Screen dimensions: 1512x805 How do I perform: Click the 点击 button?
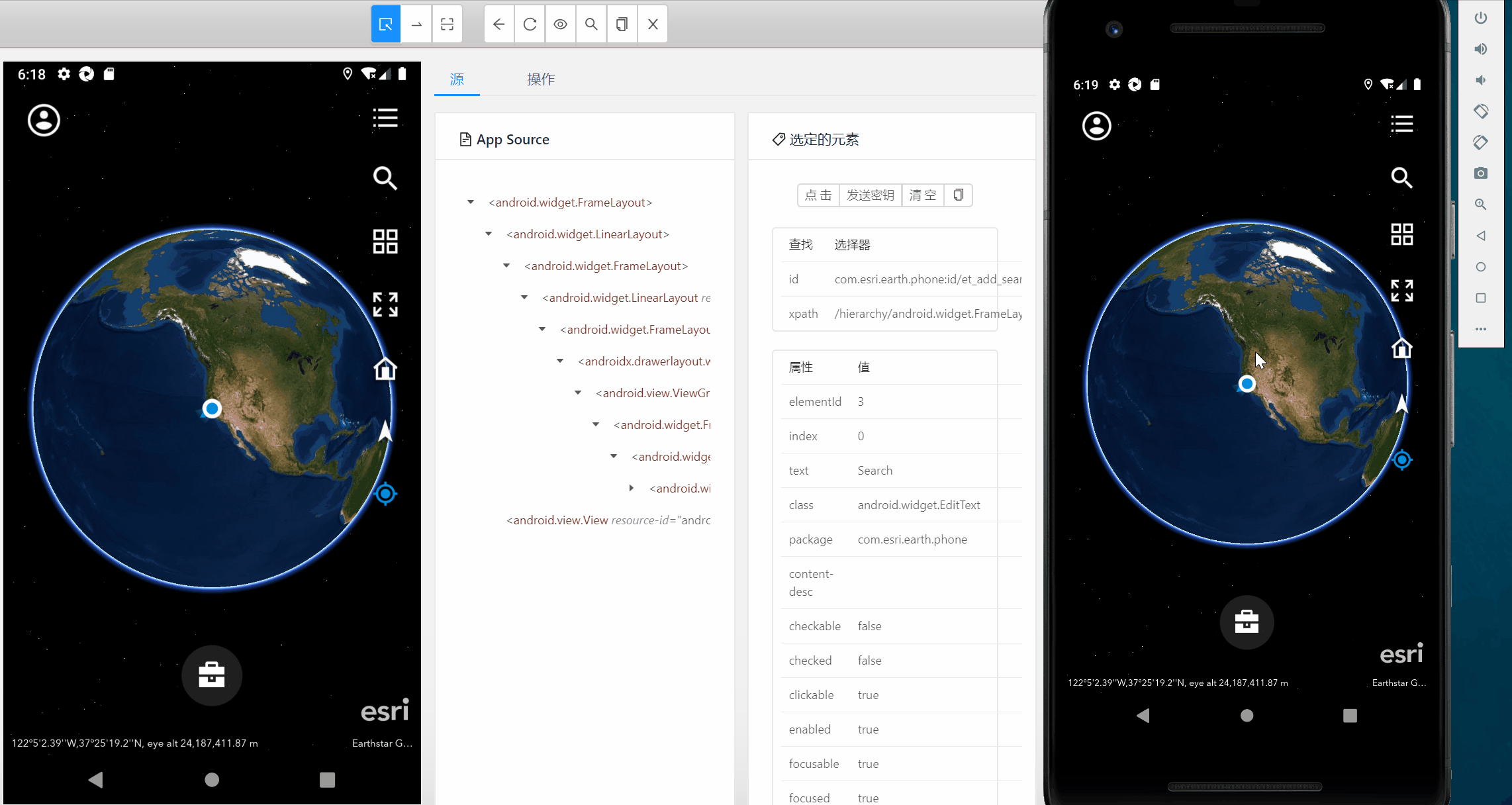click(818, 195)
